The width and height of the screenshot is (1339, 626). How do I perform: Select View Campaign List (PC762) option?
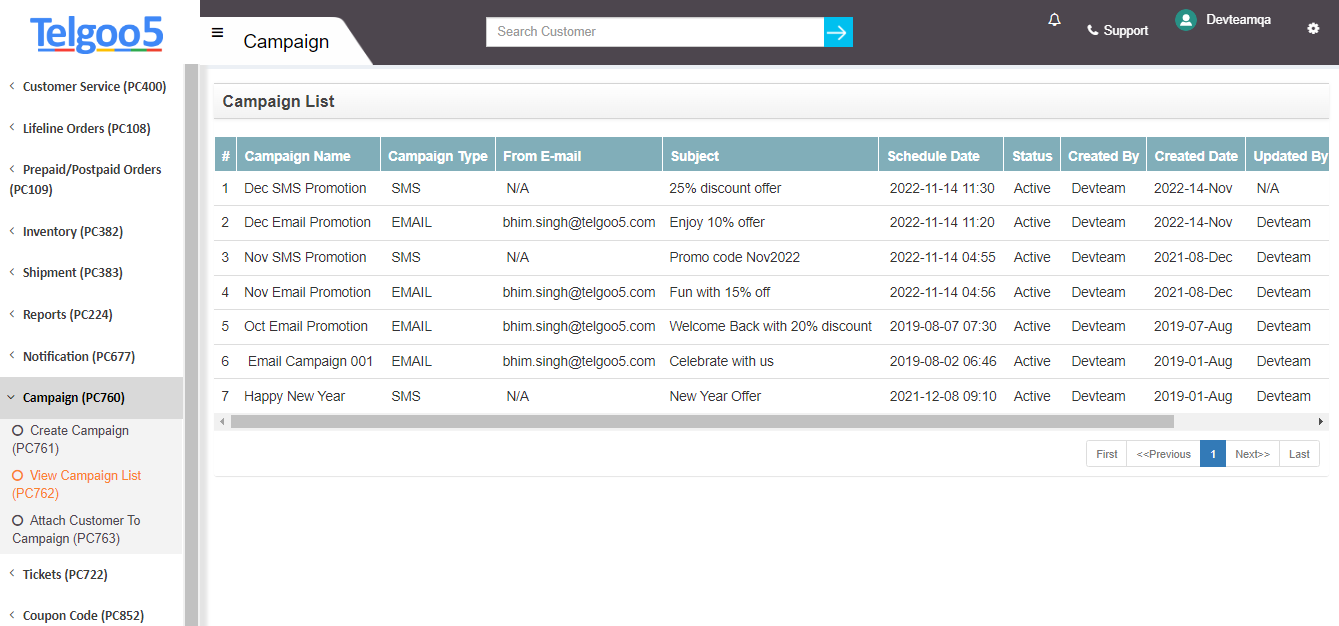75,484
